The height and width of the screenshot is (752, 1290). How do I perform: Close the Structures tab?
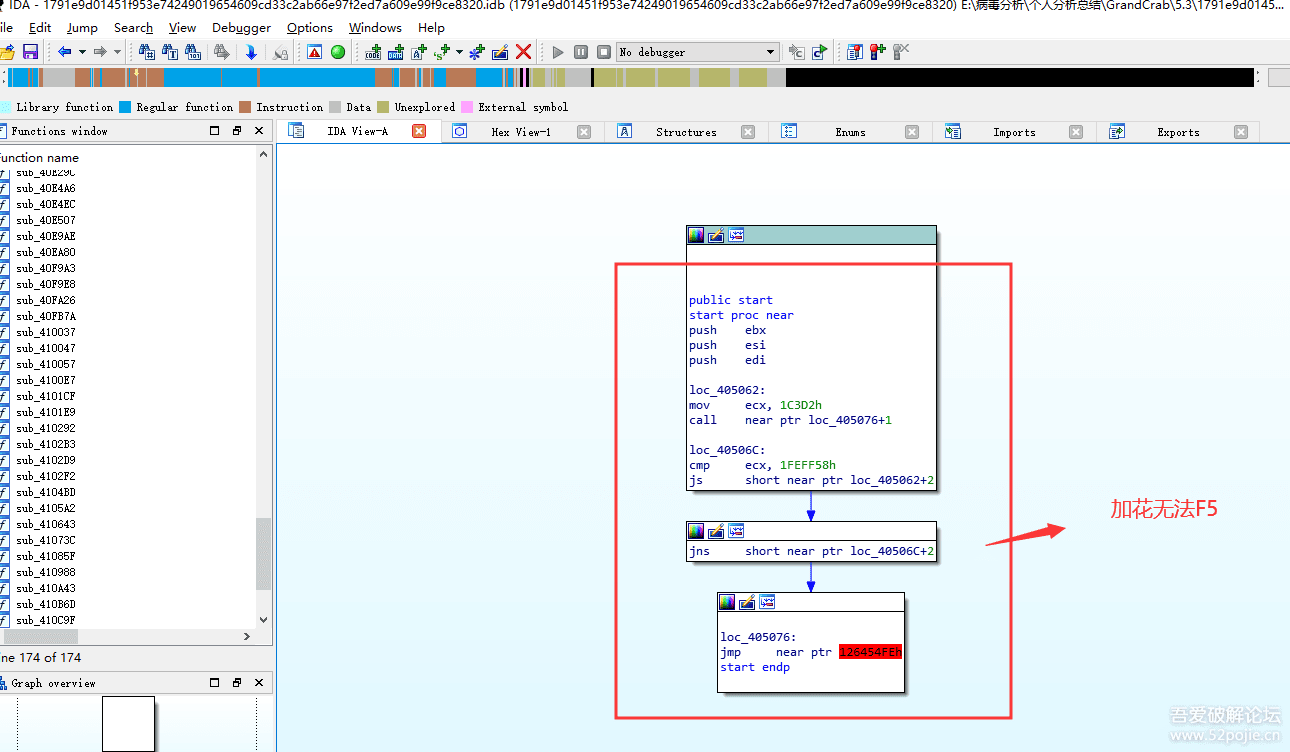point(748,132)
